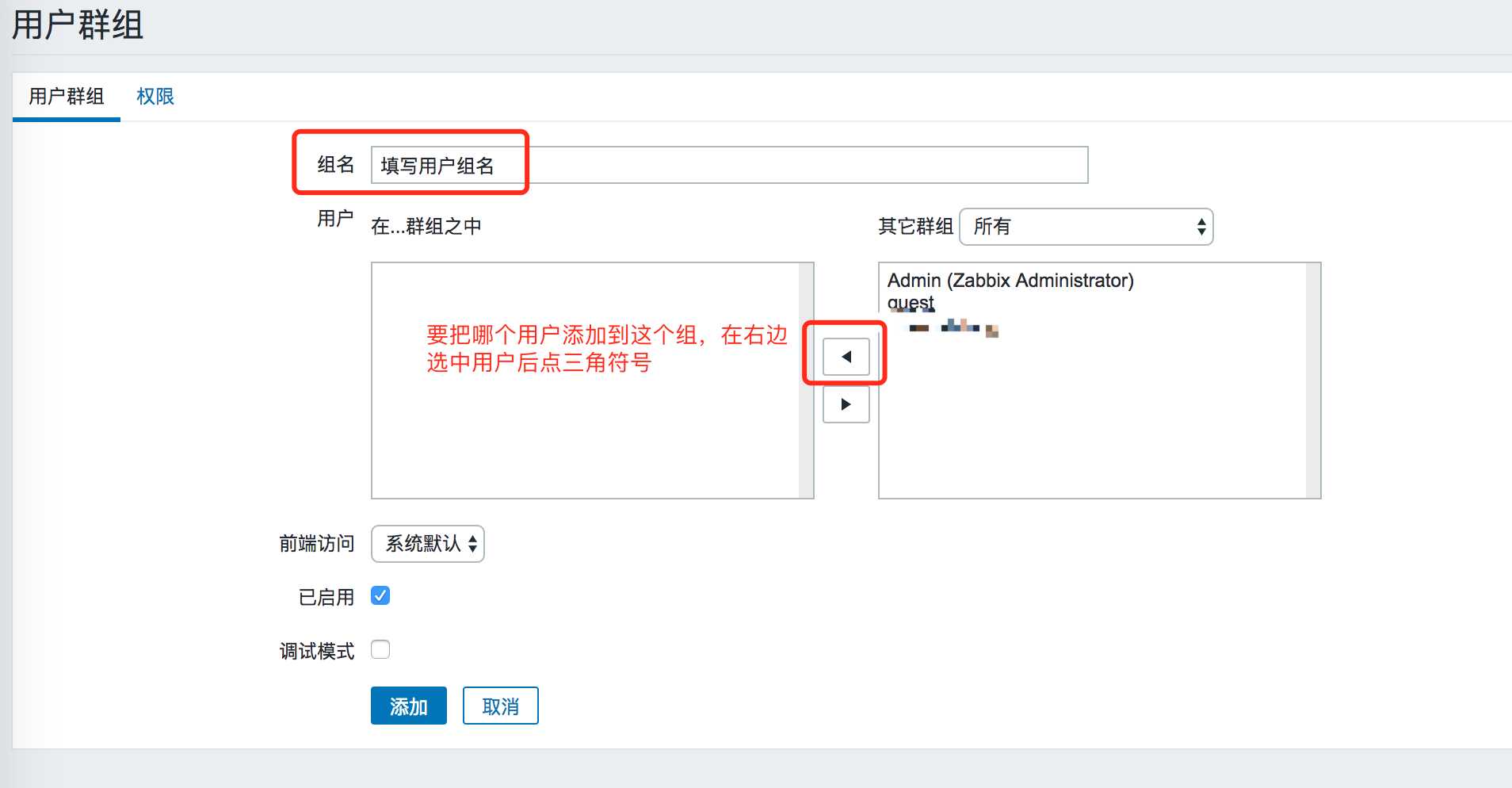Enable the 调试模式 checkbox
This screenshot has height=788, width=1512.
(x=380, y=650)
